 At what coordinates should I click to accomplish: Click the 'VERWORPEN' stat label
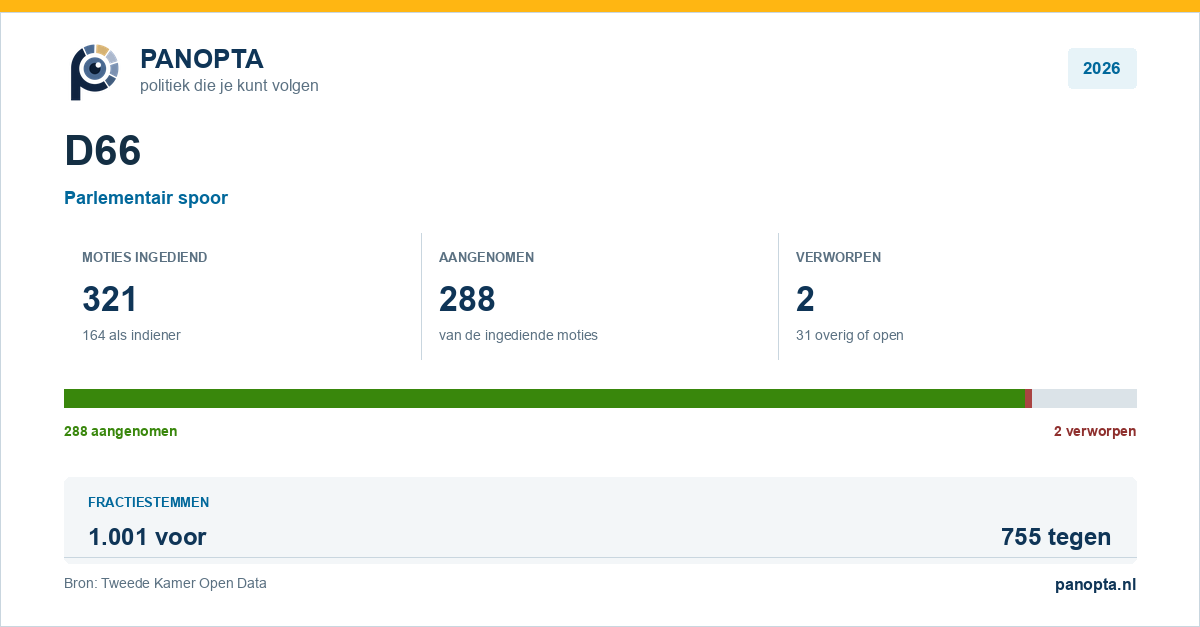(838, 257)
